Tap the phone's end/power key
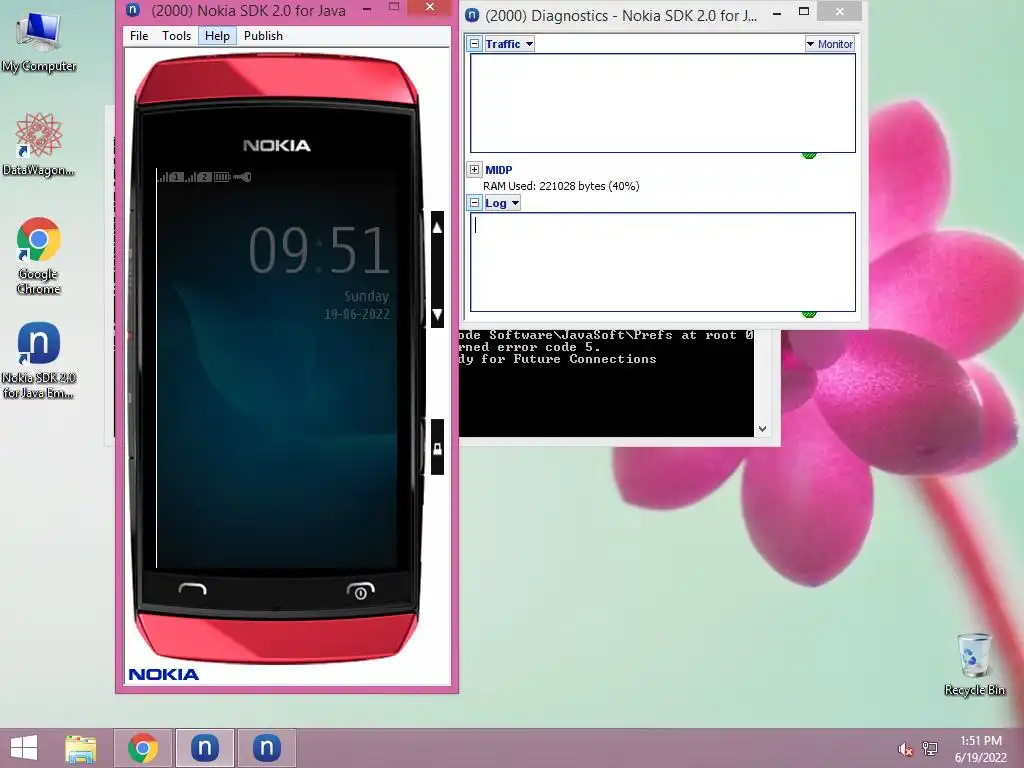Viewport: 1024px width, 768px height. (360, 590)
